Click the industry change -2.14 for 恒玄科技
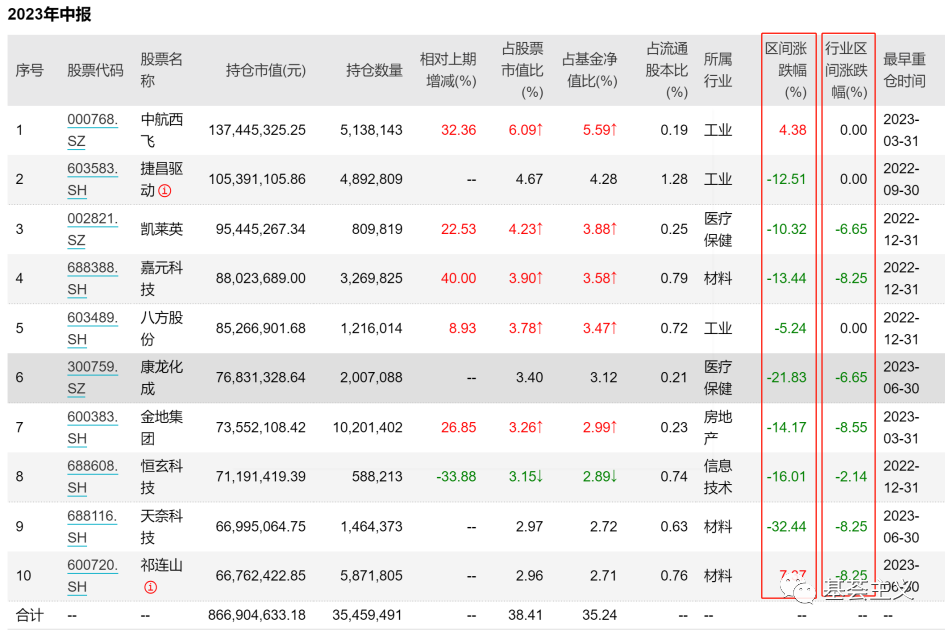 tap(852, 477)
